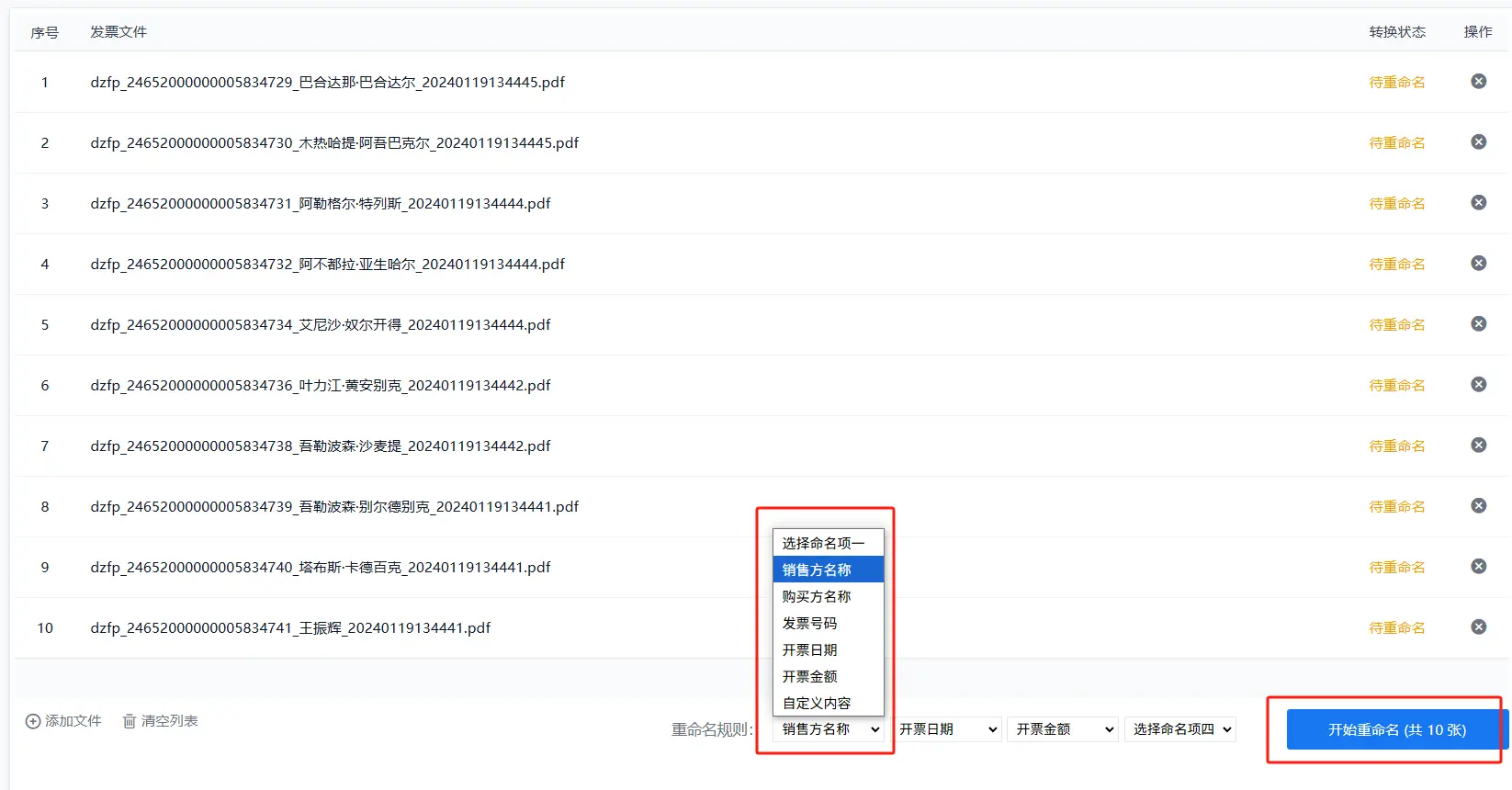Remove invoice file in row 3
Image resolution: width=1512 pixels, height=790 pixels.
(x=1478, y=203)
